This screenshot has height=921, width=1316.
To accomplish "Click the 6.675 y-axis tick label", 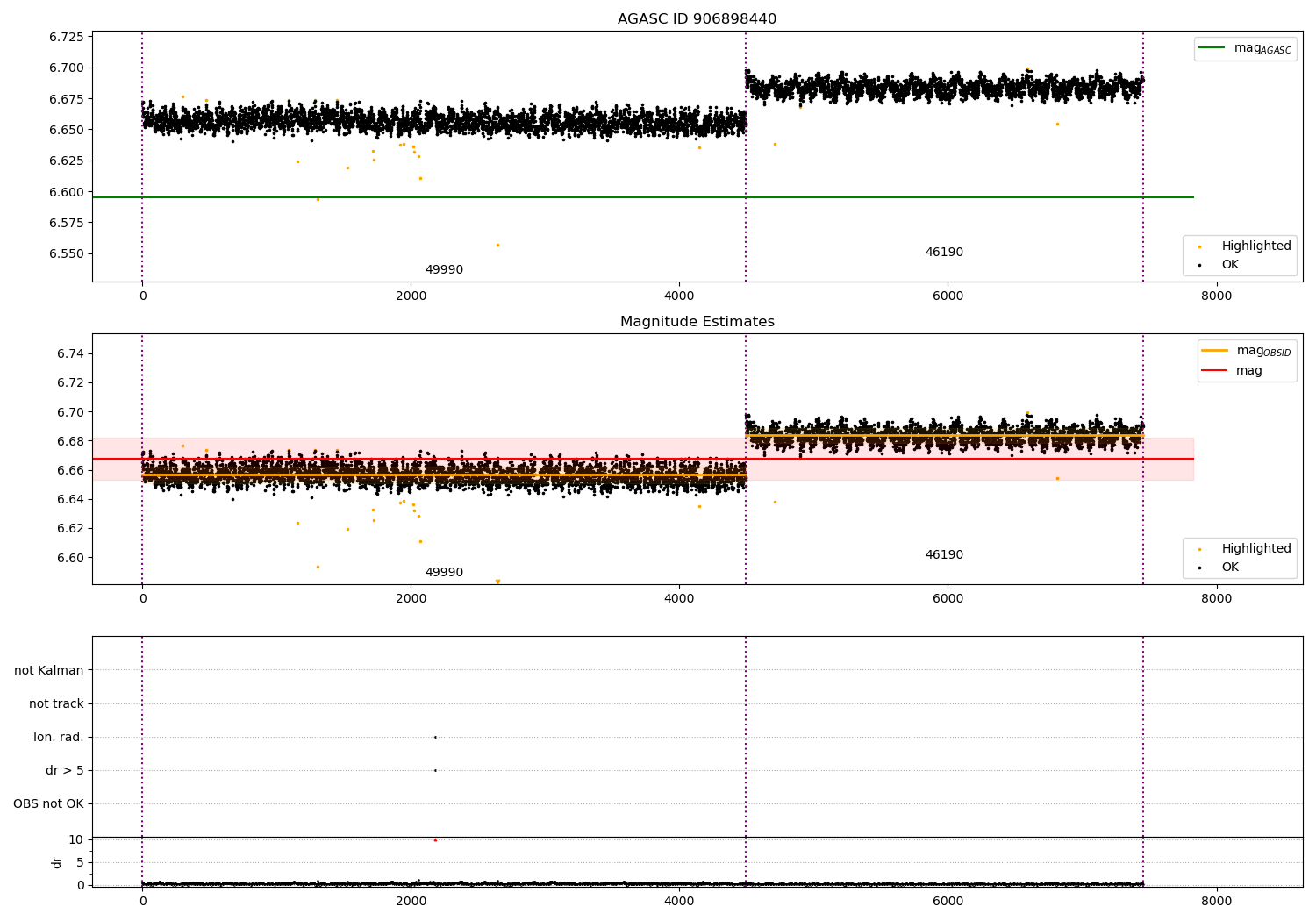I will 67,99.
